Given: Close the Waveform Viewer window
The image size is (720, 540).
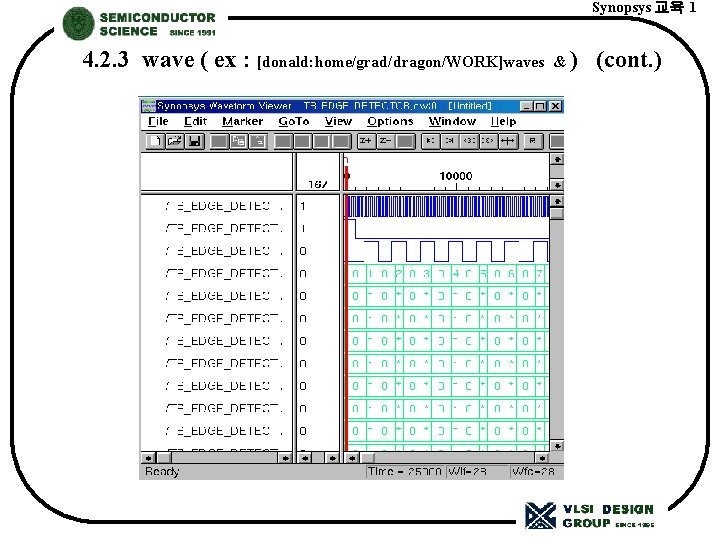Looking at the screenshot, I should pos(556,107).
